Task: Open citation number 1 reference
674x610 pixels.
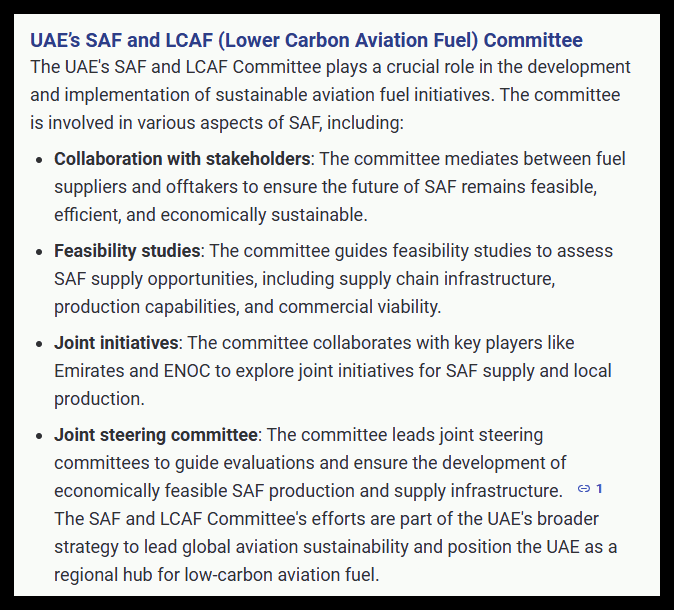Action: pos(599,489)
